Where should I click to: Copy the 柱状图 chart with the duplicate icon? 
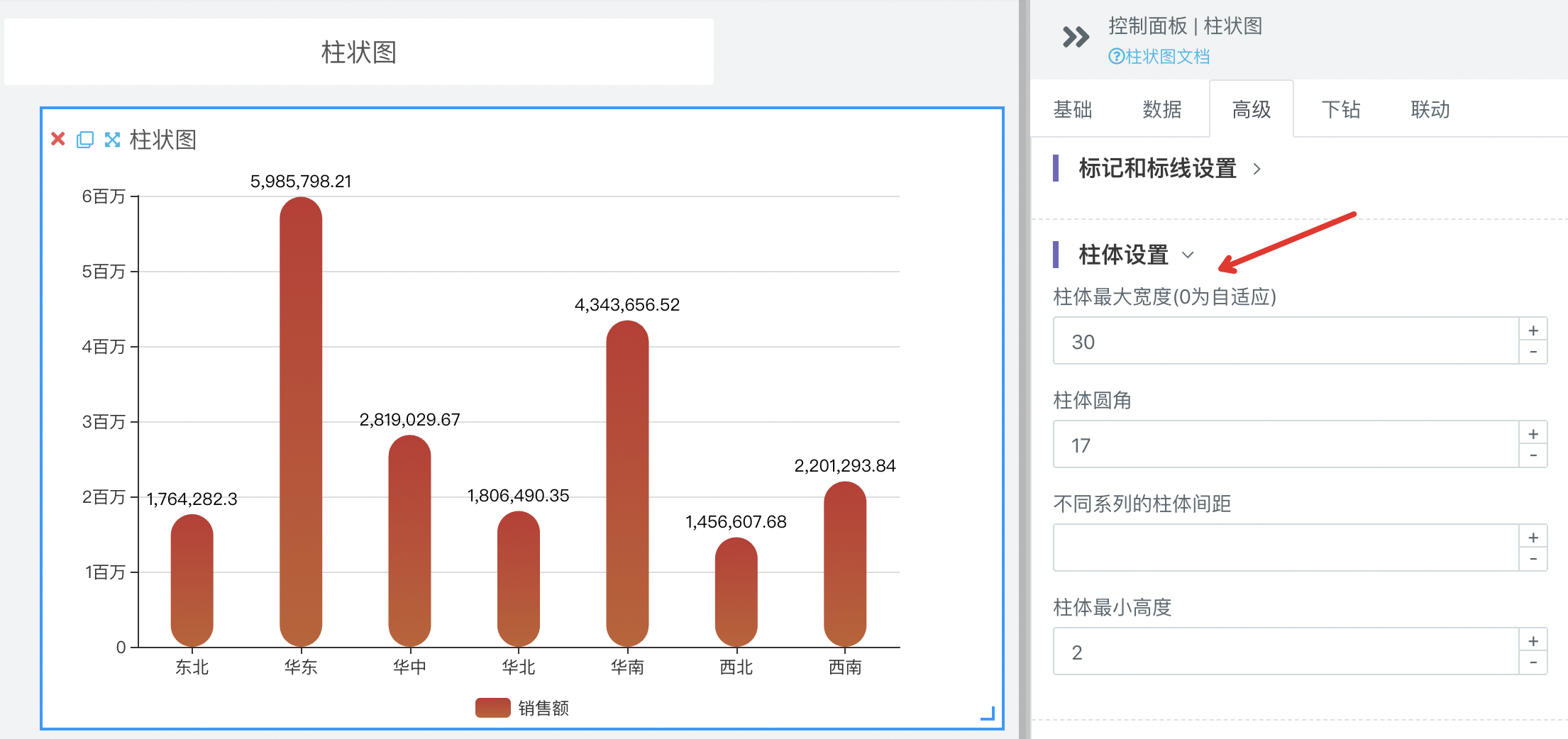pos(85,139)
